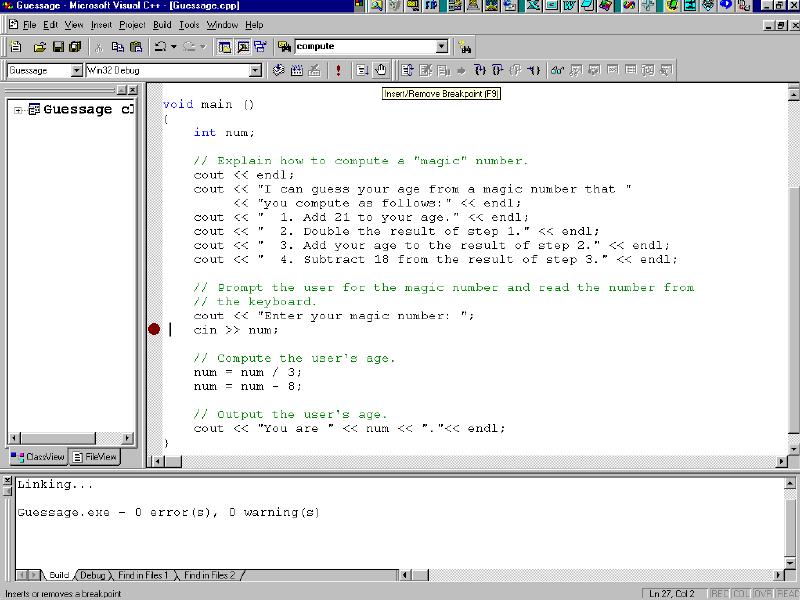Compile the file with the Compile icon
The width and height of the screenshot is (800, 600).
coord(279,70)
